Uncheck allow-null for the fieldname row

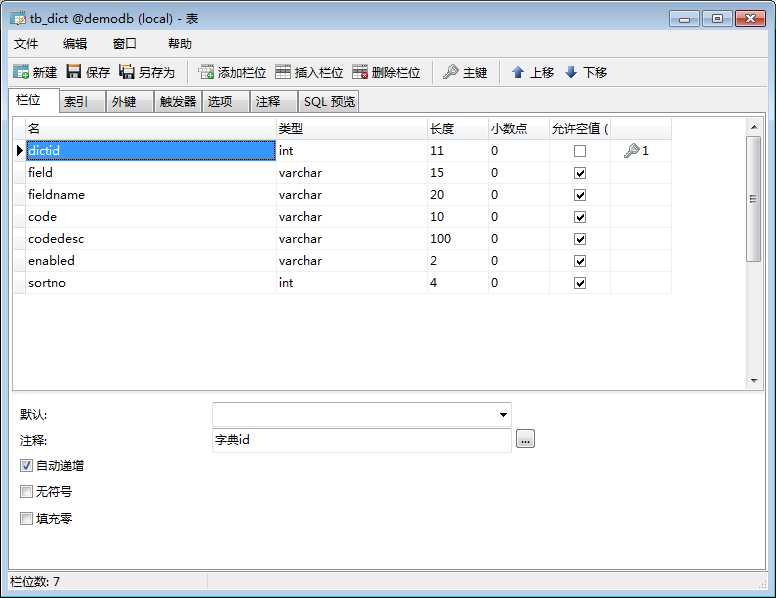click(x=580, y=195)
